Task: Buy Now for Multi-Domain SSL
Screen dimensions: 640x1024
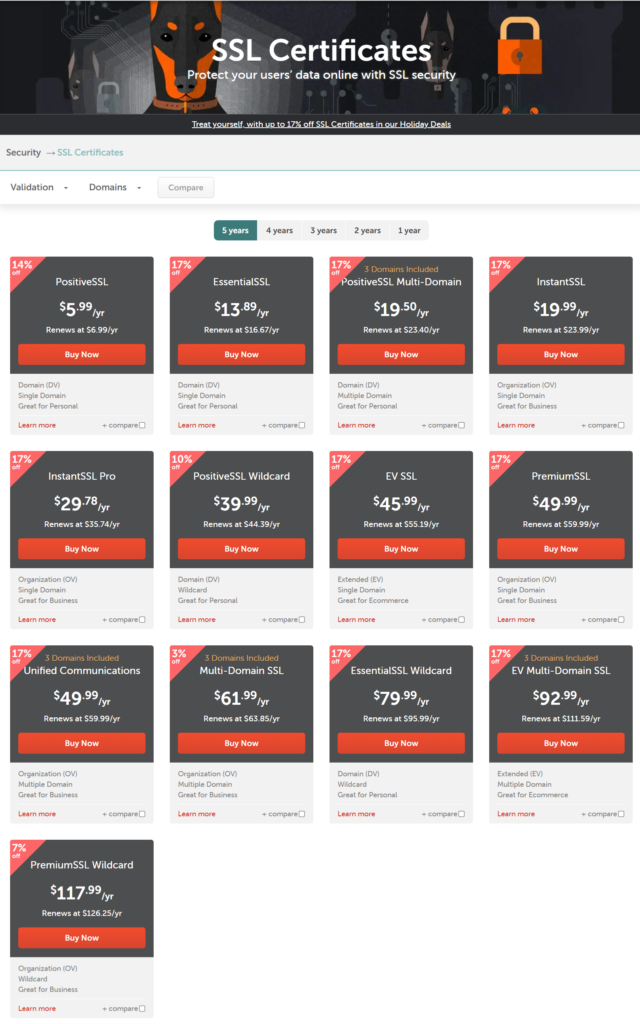Action: coord(242,743)
